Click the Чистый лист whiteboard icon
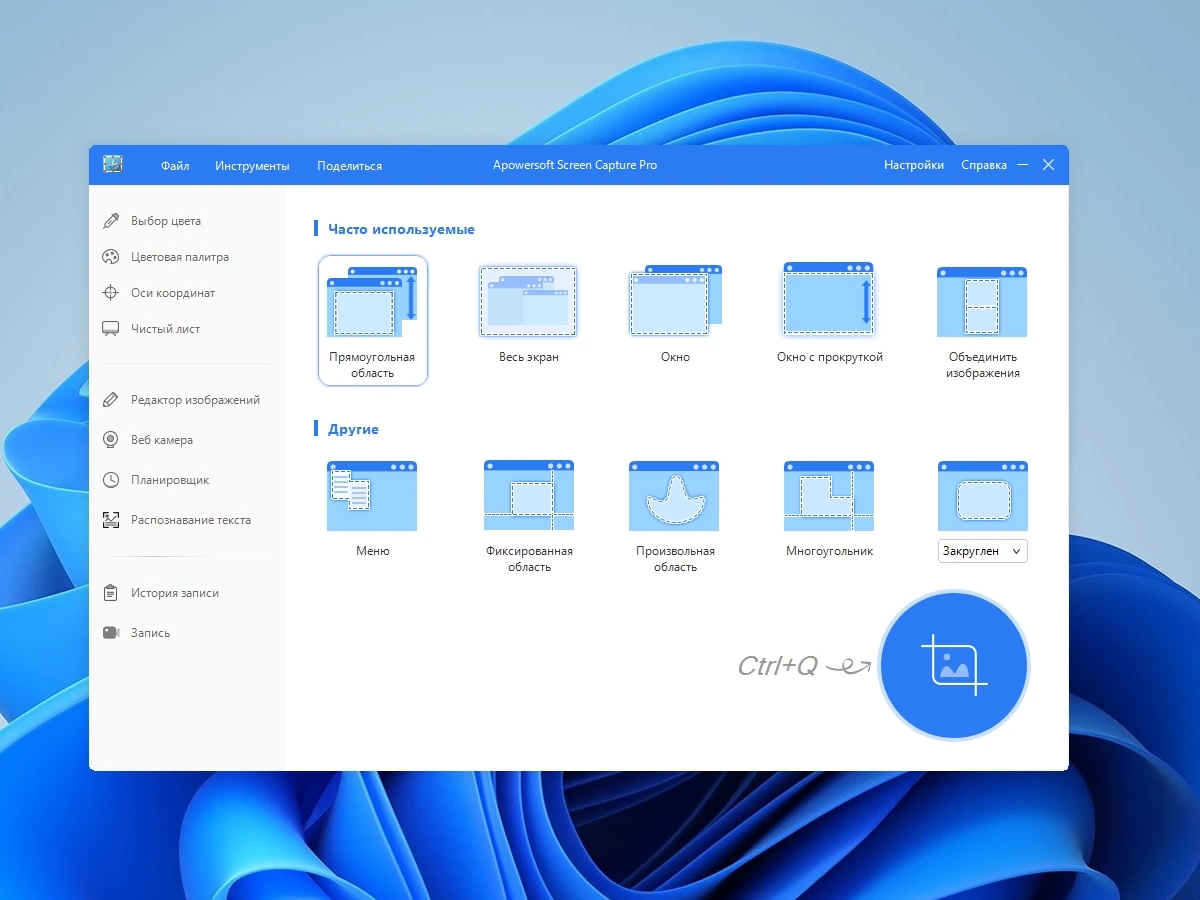The width and height of the screenshot is (1200, 900). click(x=111, y=329)
